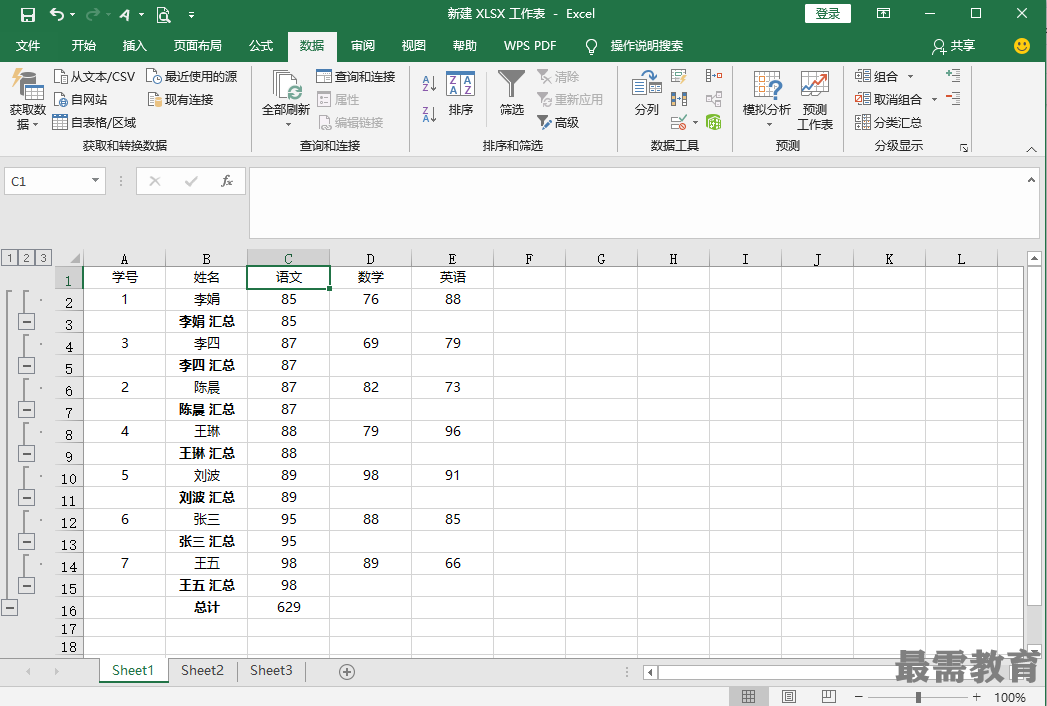
Task: Open the 排序 sort dialog
Action: [x=461, y=94]
